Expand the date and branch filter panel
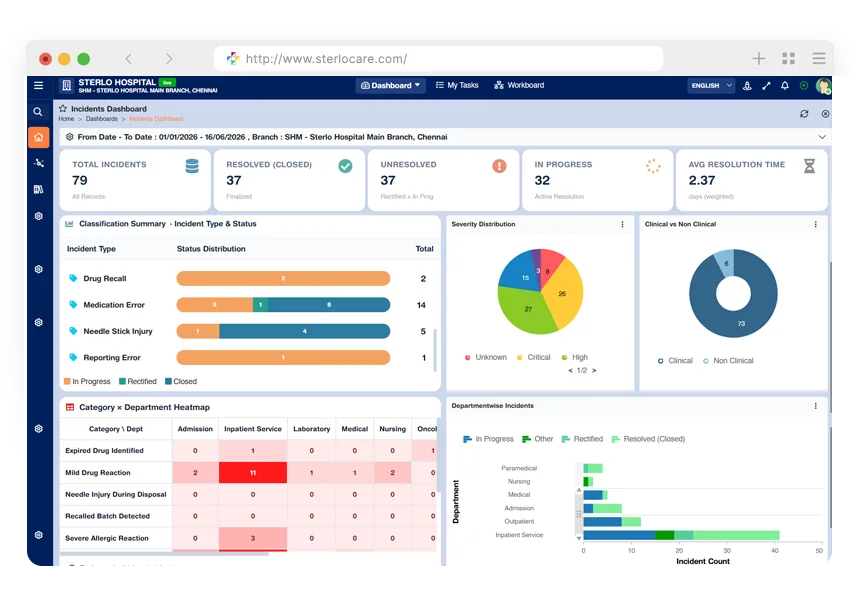 (822, 137)
